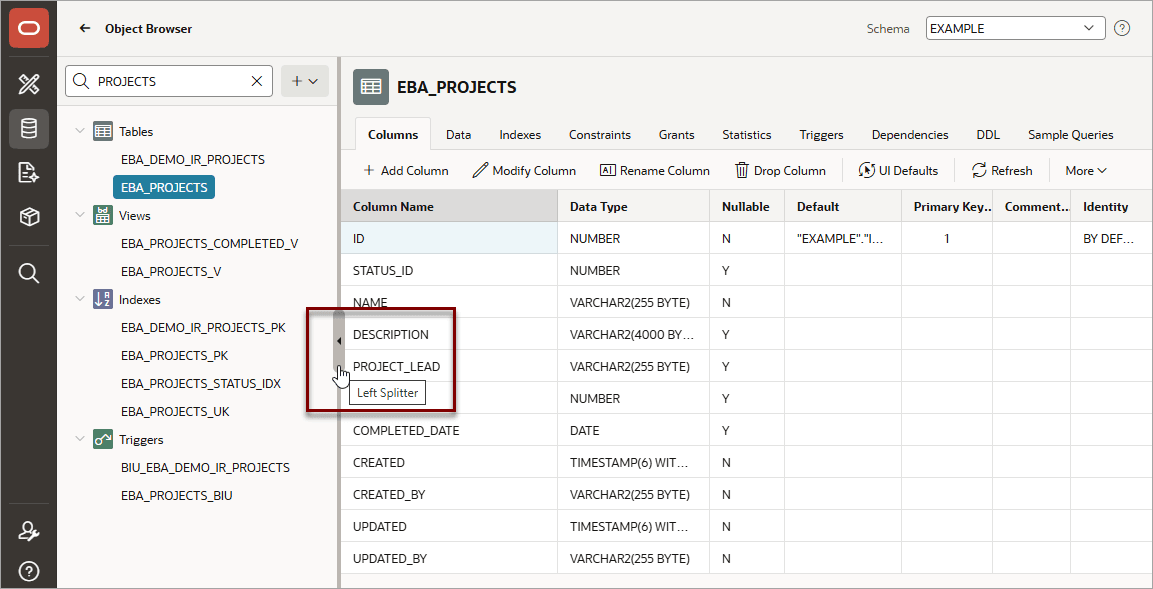Open the Help icon in the sidebar
This screenshot has height=589, width=1153.
[29, 570]
